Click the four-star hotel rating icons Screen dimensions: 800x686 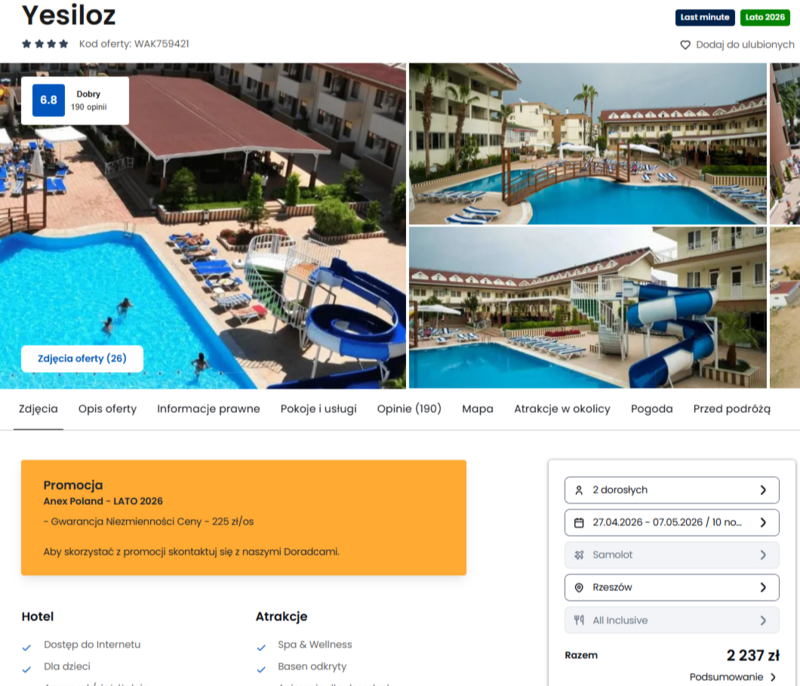click(x=45, y=44)
